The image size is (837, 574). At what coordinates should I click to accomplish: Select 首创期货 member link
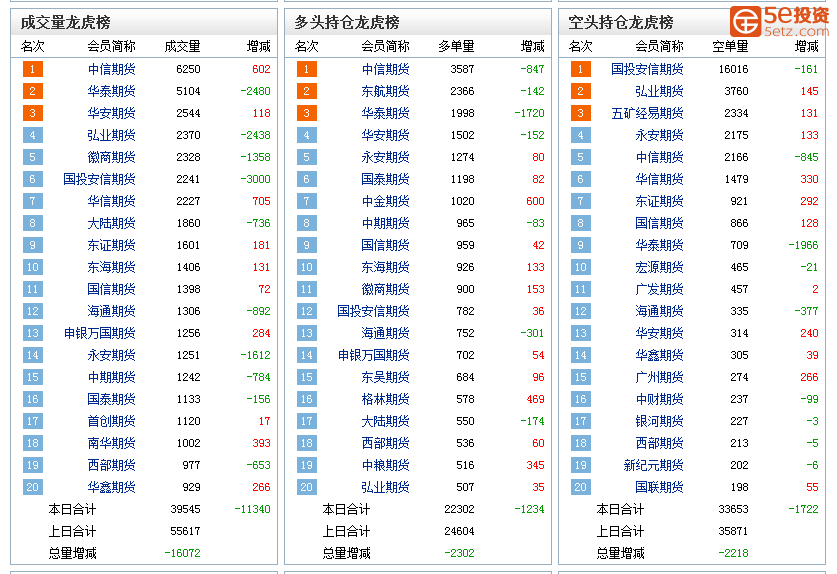tap(111, 421)
